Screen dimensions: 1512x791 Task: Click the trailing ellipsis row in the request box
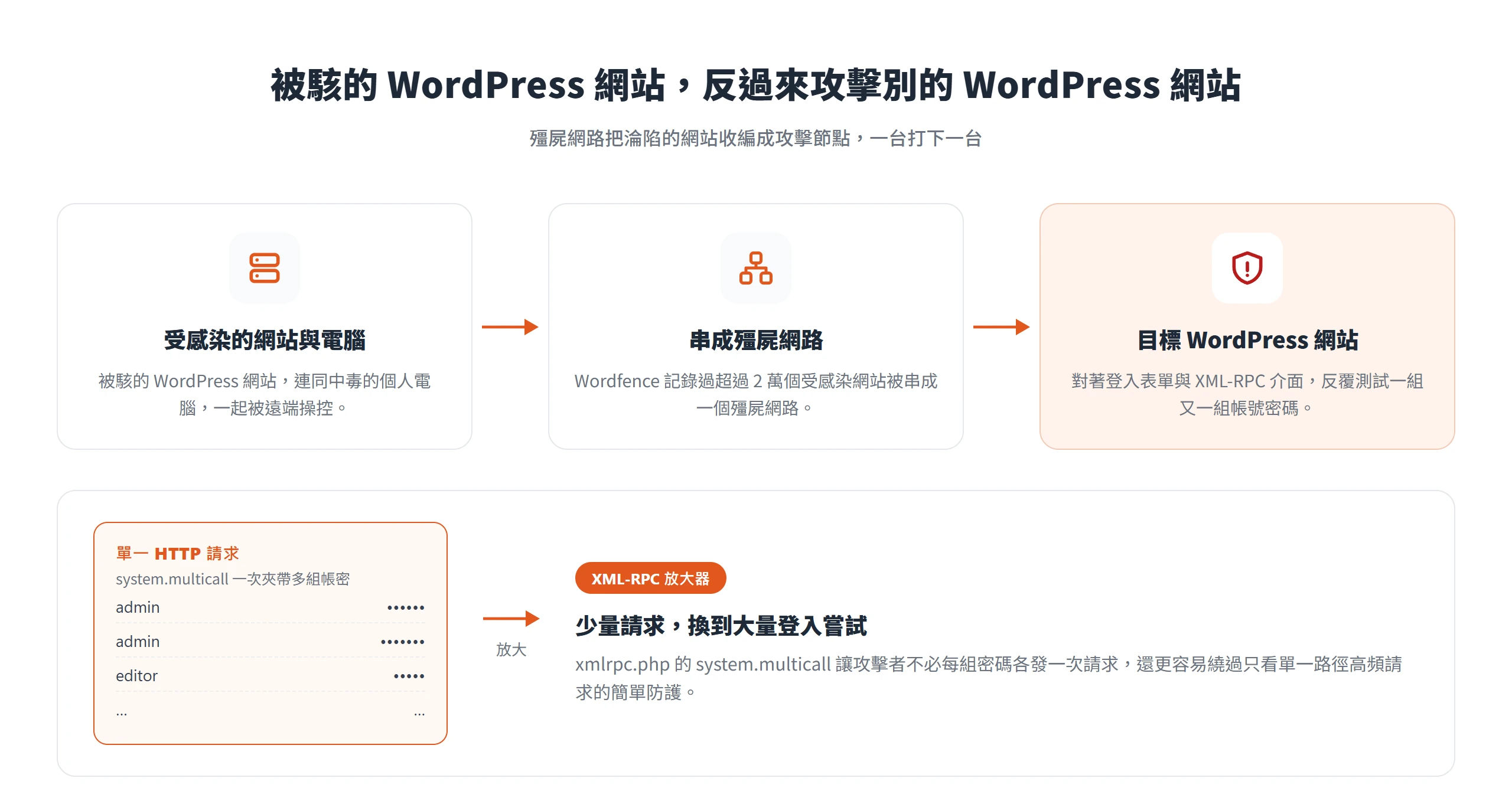click(270, 713)
